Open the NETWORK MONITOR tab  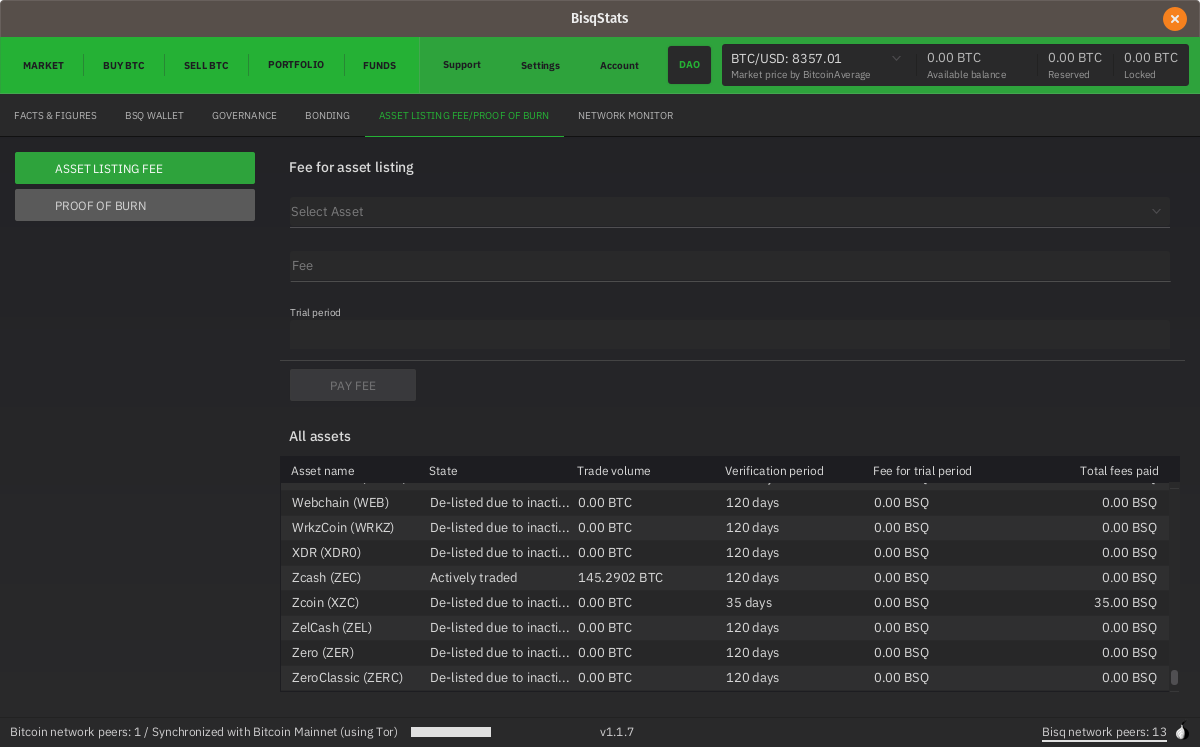coord(625,116)
